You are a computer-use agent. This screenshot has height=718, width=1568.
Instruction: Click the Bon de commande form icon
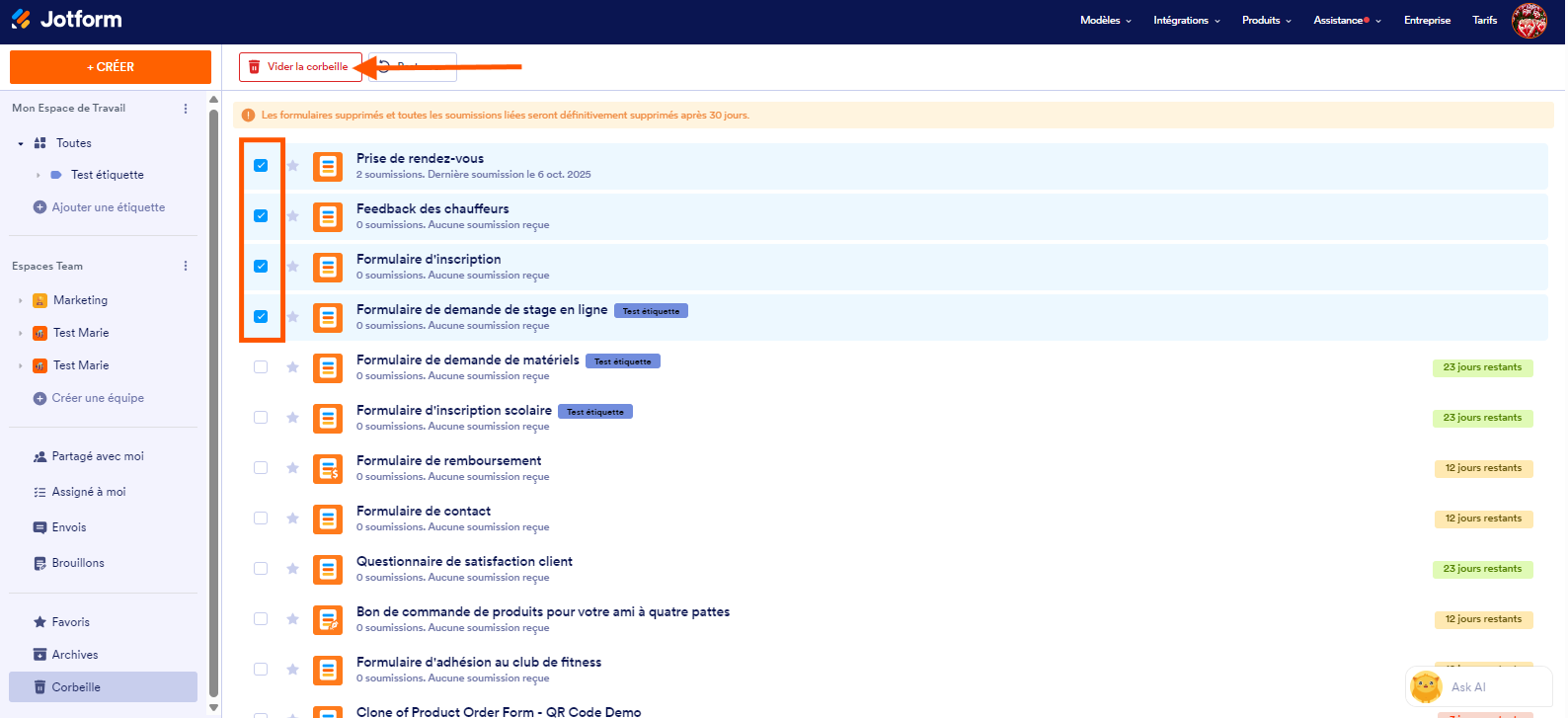pyautogui.click(x=328, y=620)
